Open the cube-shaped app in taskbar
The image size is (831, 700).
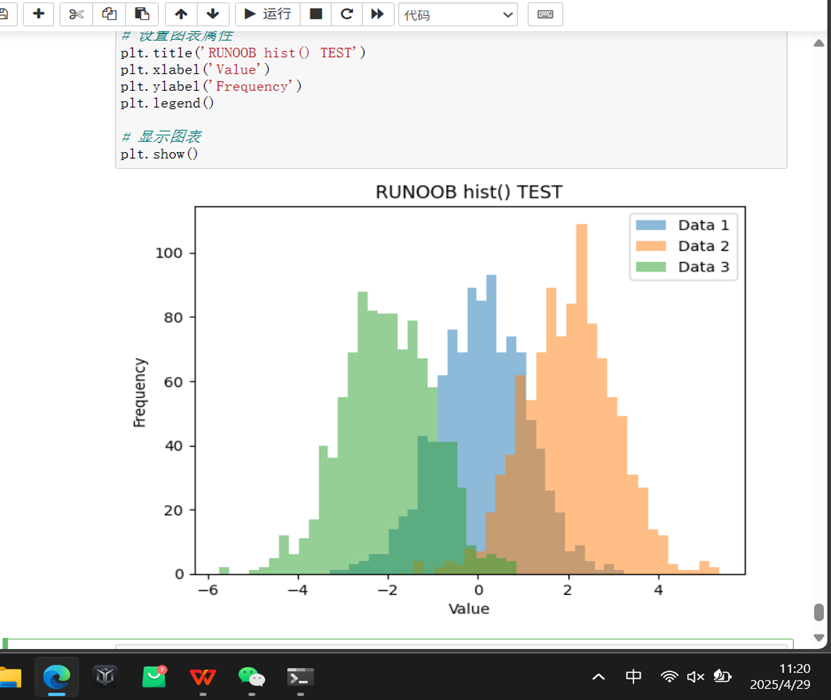point(105,676)
